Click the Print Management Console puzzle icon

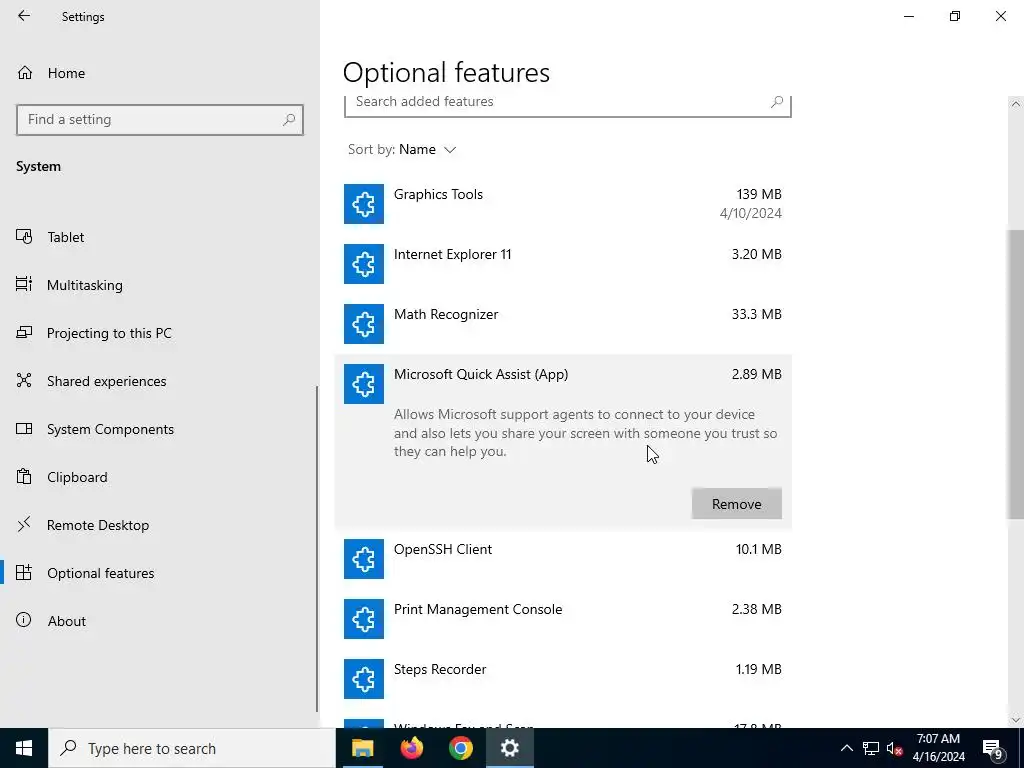[364, 619]
